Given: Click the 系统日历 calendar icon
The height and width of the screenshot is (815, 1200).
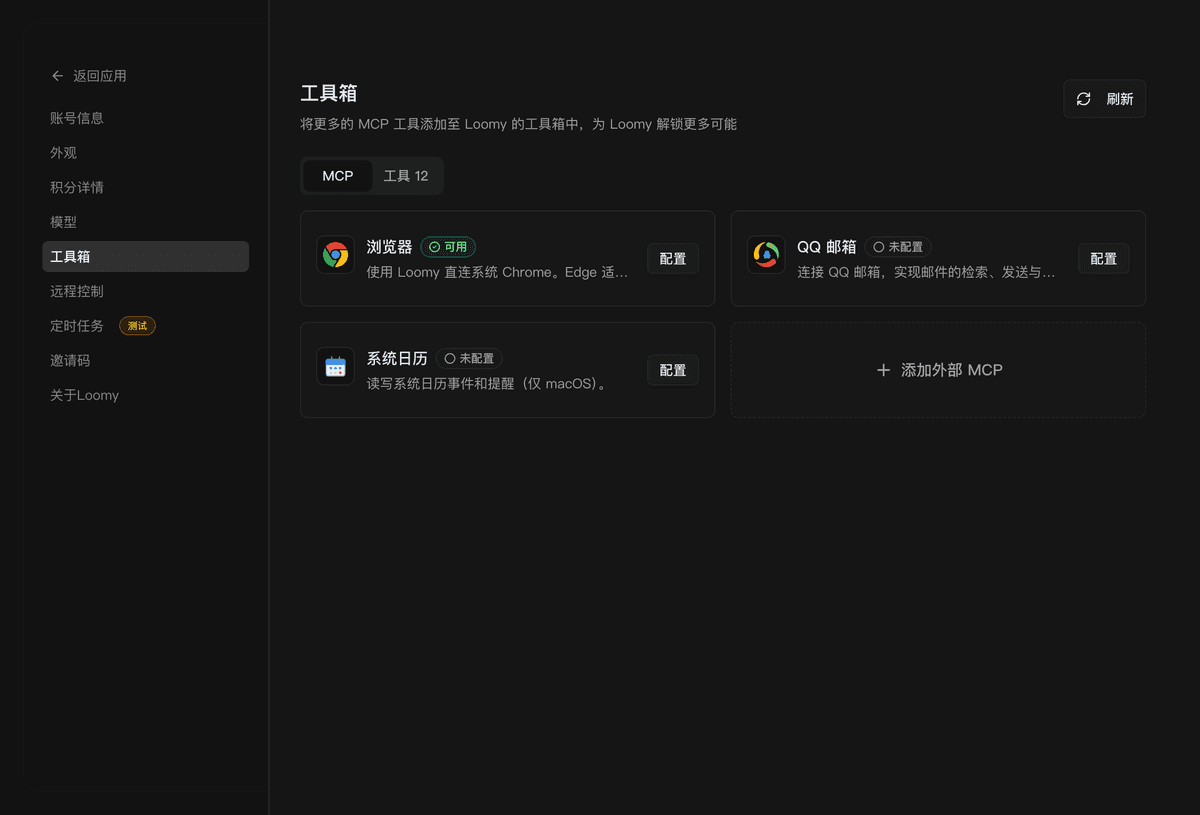Looking at the screenshot, I should click(335, 365).
